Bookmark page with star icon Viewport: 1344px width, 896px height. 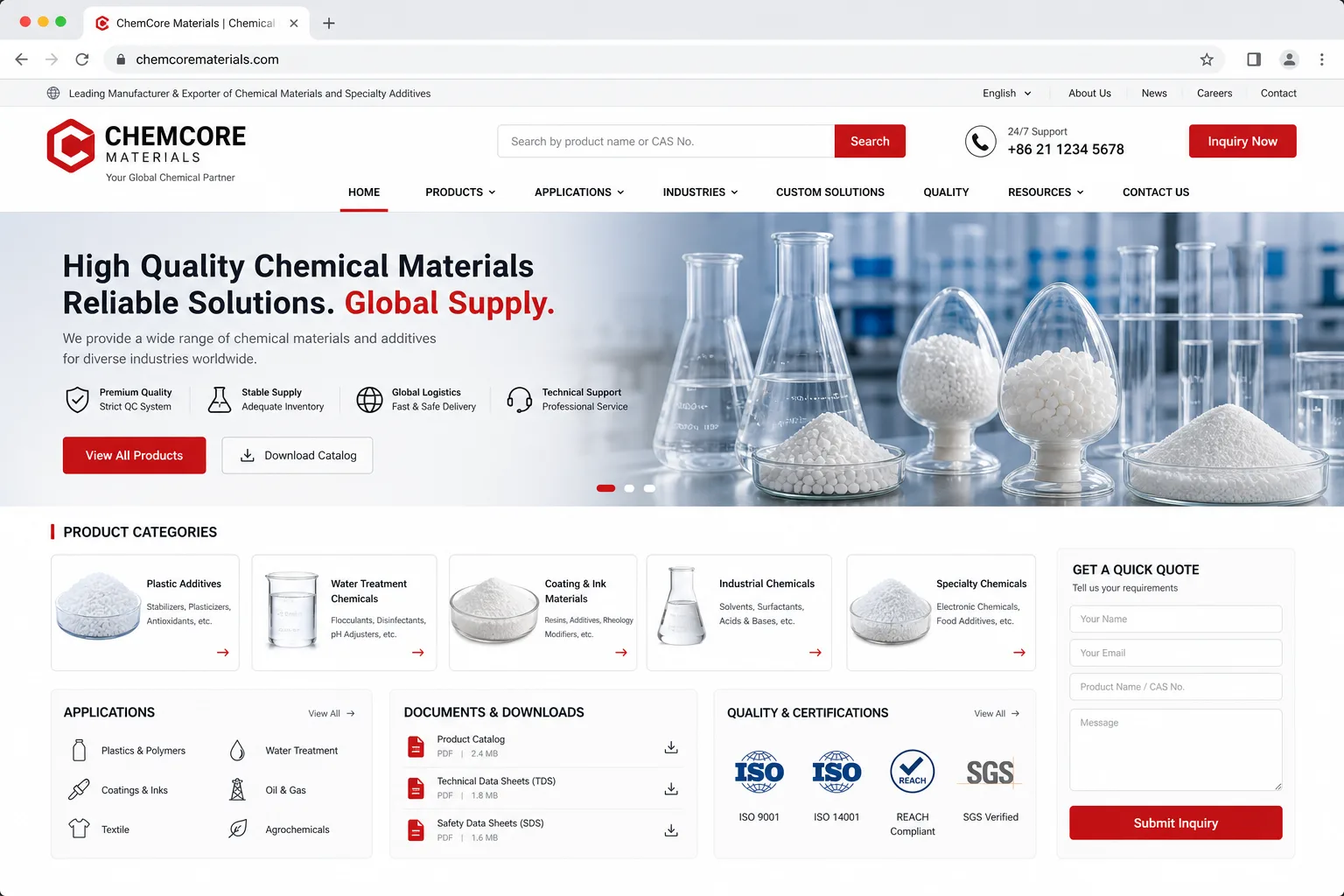point(1207,59)
